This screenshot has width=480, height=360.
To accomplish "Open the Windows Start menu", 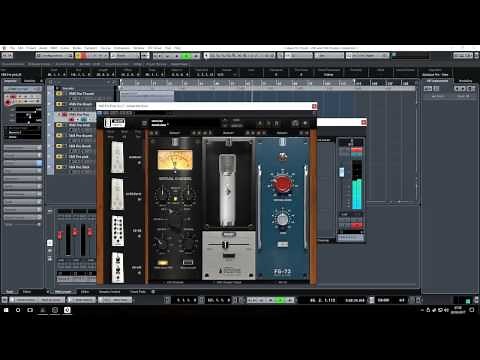I will [x=6, y=310].
